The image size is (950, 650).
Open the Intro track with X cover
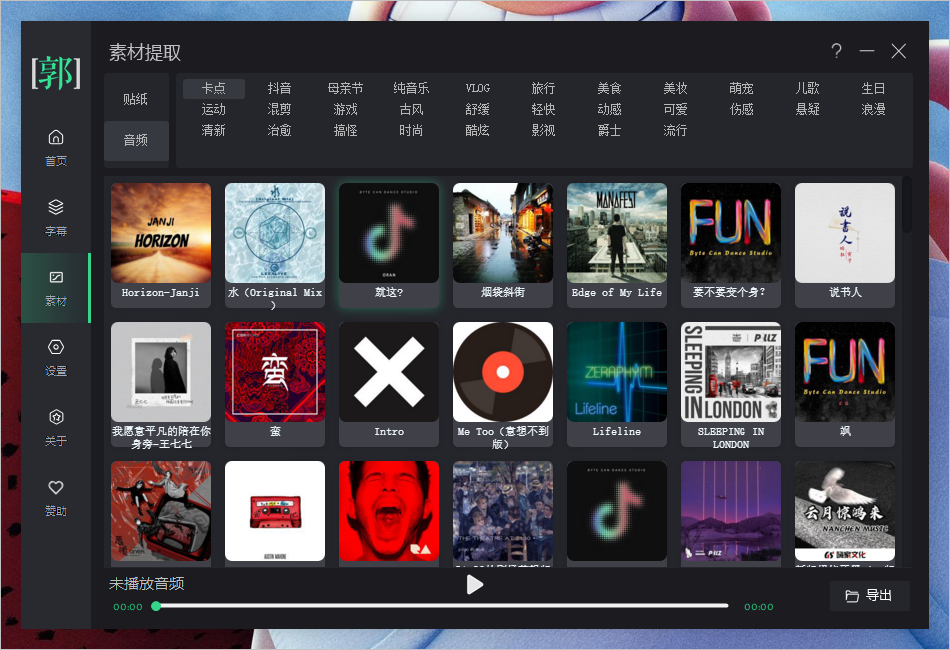(x=389, y=372)
